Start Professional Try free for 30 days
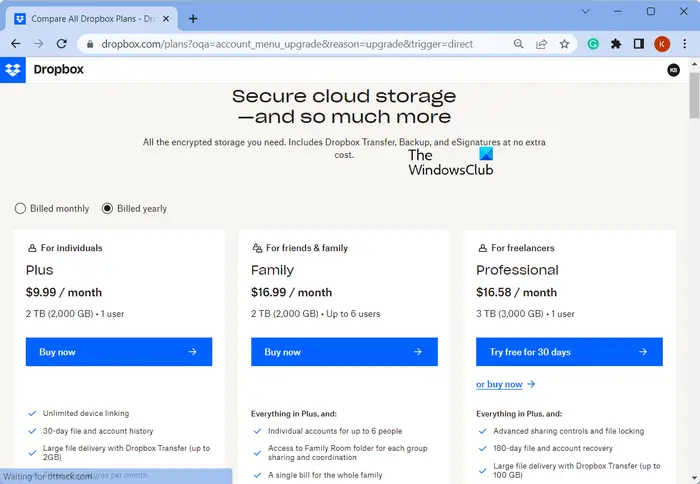700x484 pixels. coord(569,352)
